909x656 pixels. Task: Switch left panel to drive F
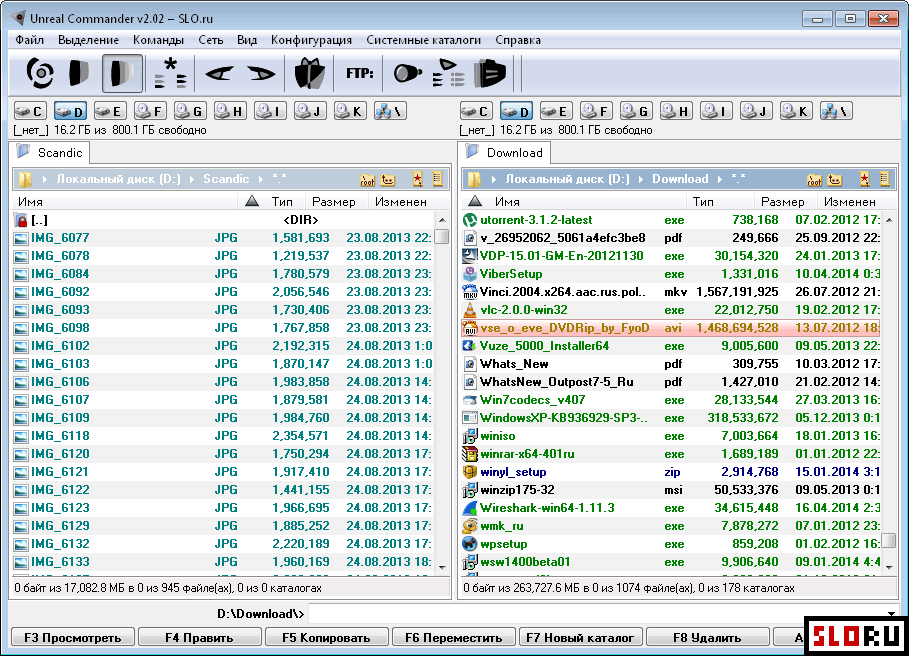[x=150, y=111]
